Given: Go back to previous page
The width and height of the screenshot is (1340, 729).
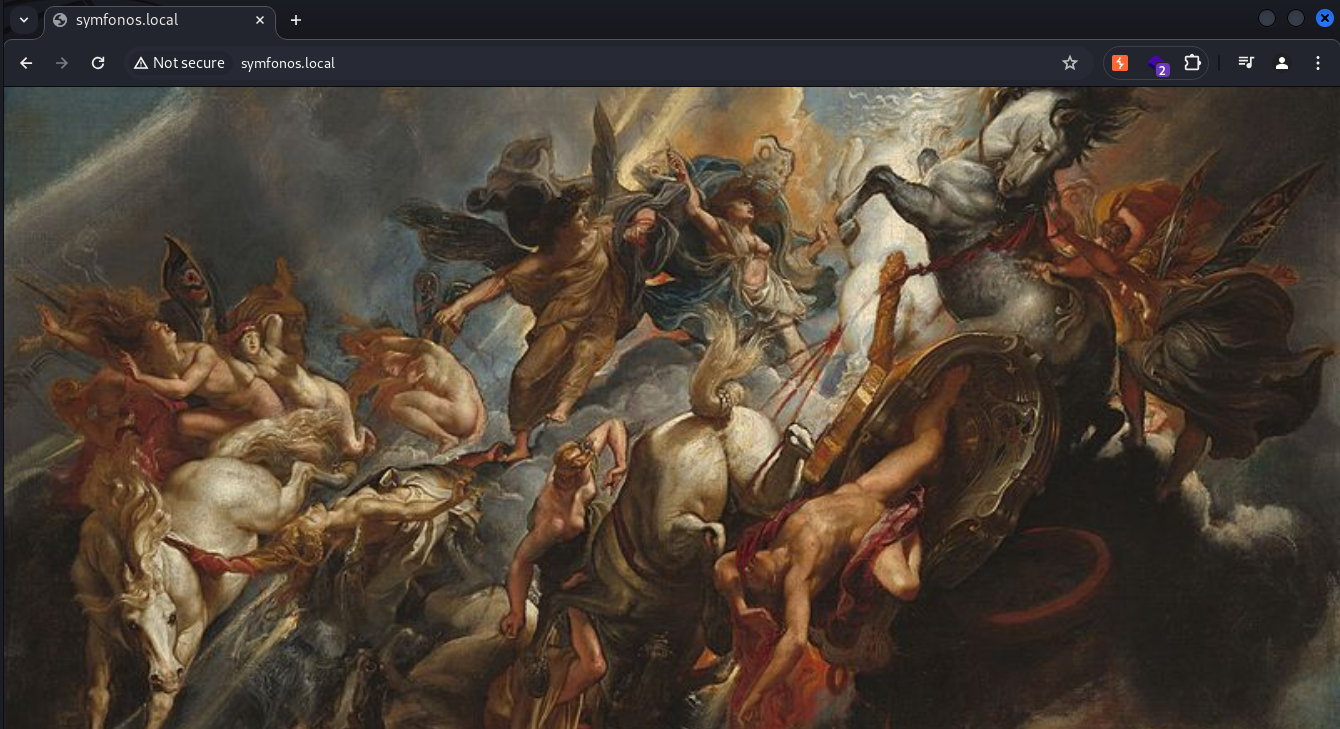Looking at the screenshot, I should click(27, 63).
